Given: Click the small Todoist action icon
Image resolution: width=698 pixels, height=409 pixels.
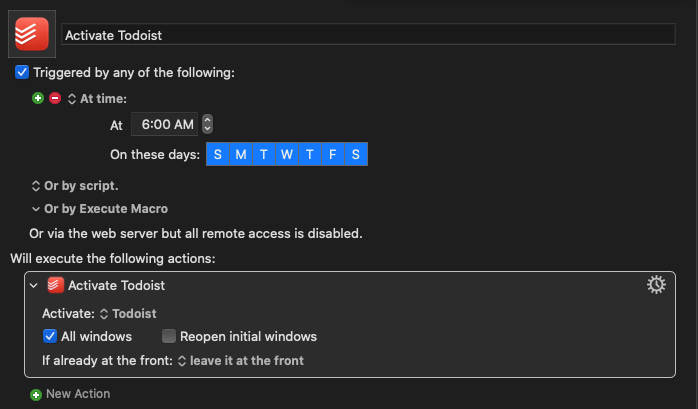Looking at the screenshot, I should 56,285.
